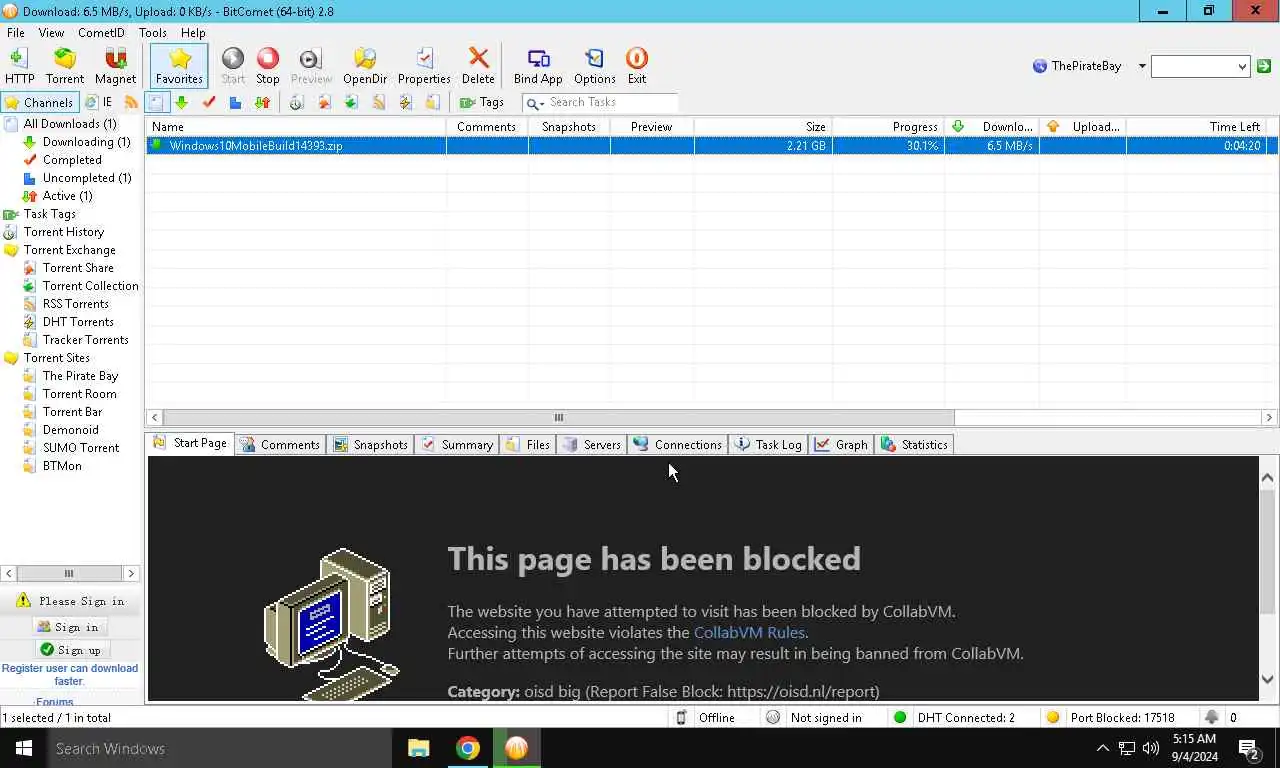Viewport: 1280px width, 768px height.
Task: Switch sidebar to IE view
Action: [x=98, y=102]
